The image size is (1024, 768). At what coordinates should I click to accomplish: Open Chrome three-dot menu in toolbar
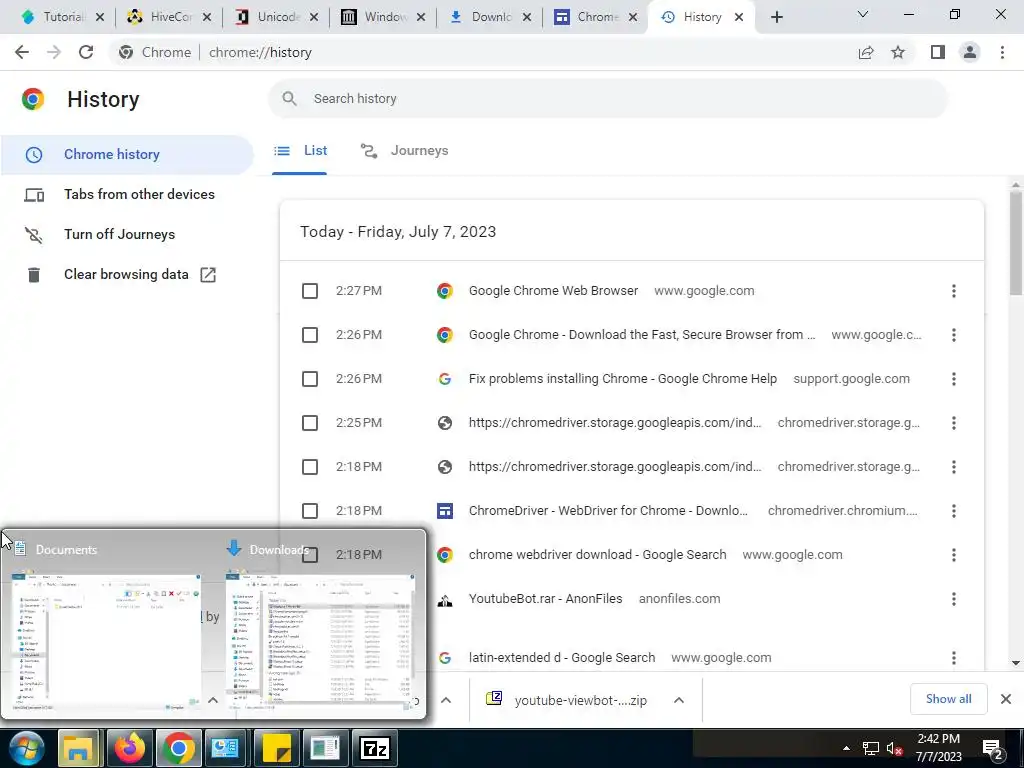[x=1002, y=52]
